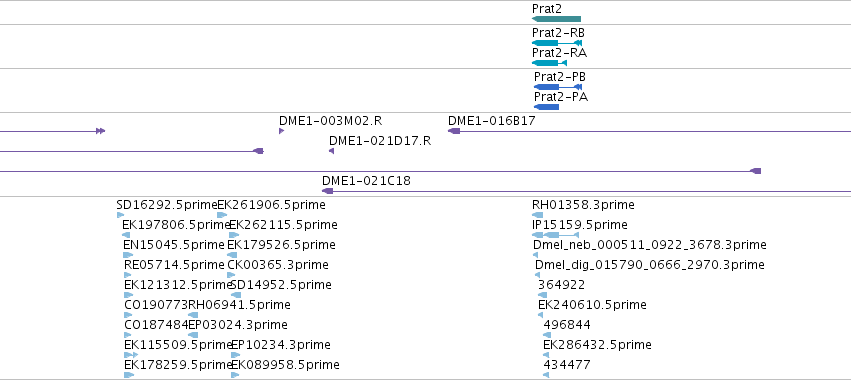Click the EK240610.5prime EST arrow
The width and height of the screenshot is (851, 380).
click(x=542, y=315)
